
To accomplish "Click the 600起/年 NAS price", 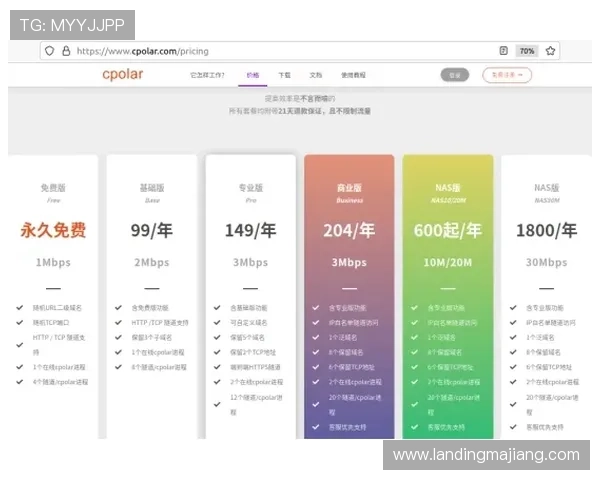I will coord(448,230).
